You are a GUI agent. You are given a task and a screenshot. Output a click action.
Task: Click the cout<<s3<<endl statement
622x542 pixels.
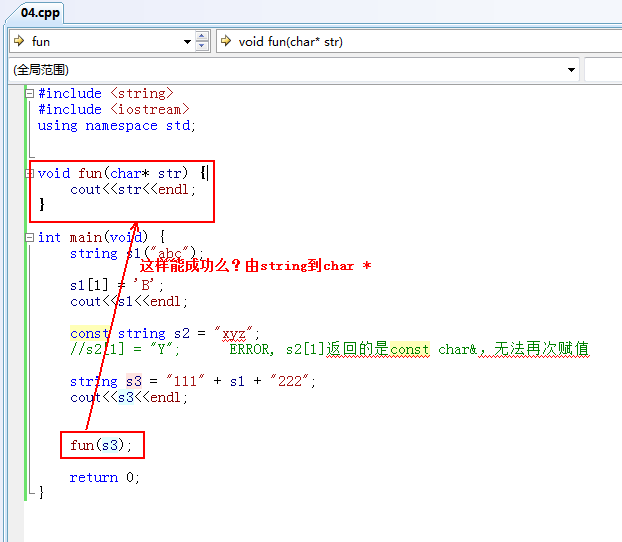(129, 397)
